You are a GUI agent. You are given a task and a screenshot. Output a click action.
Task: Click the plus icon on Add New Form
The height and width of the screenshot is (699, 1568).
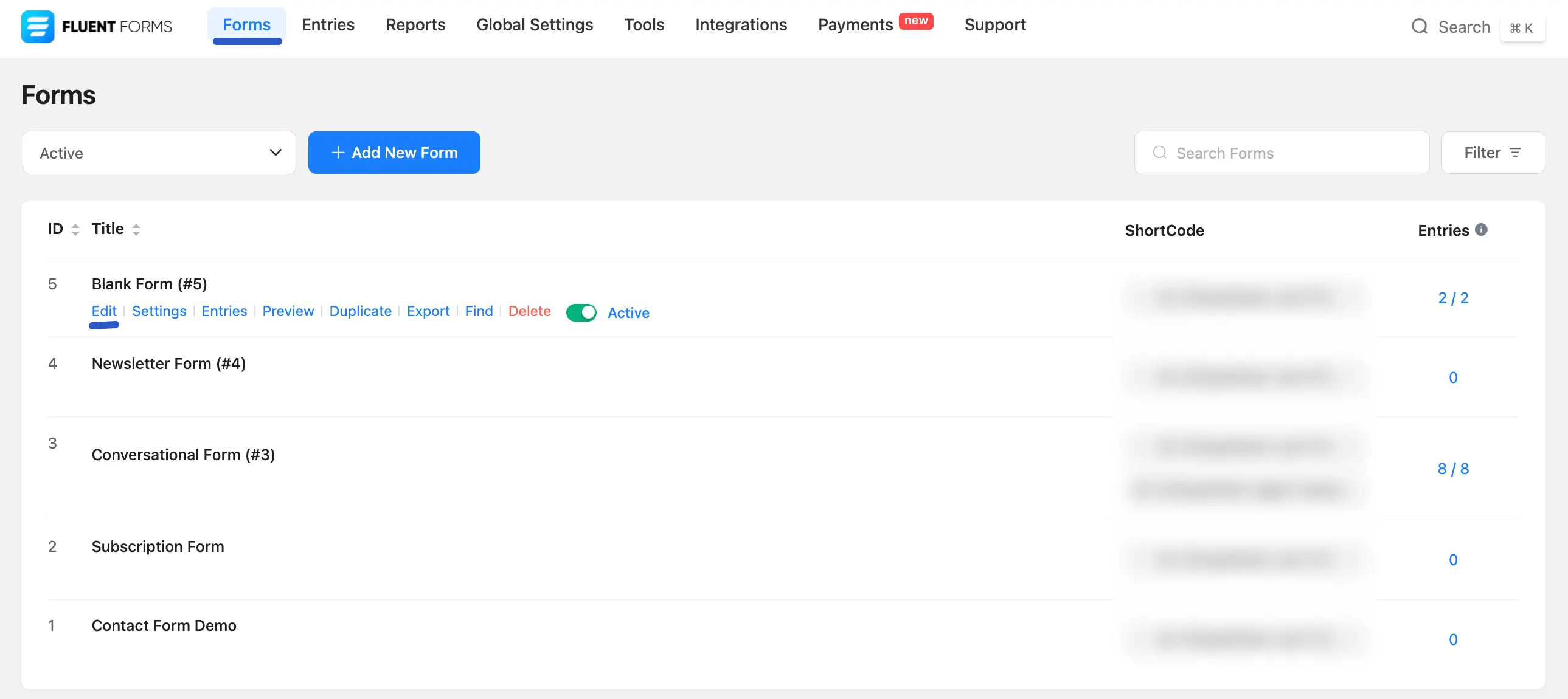tap(339, 153)
